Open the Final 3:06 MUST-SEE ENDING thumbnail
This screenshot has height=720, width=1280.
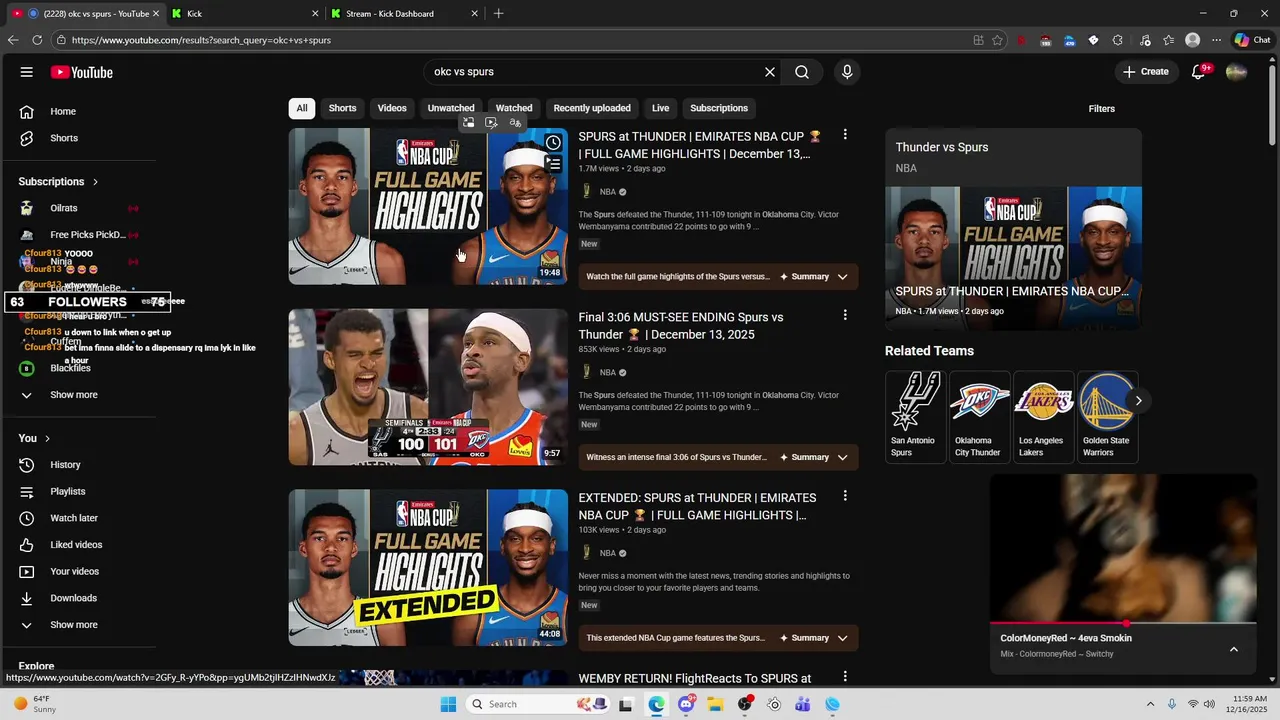[428, 387]
